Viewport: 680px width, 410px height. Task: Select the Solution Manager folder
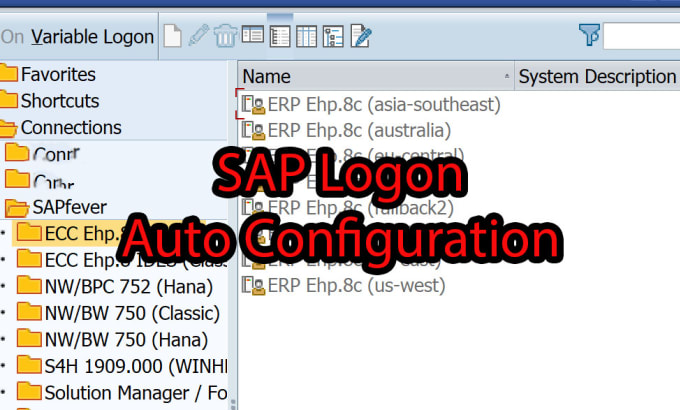click(x=122, y=393)
